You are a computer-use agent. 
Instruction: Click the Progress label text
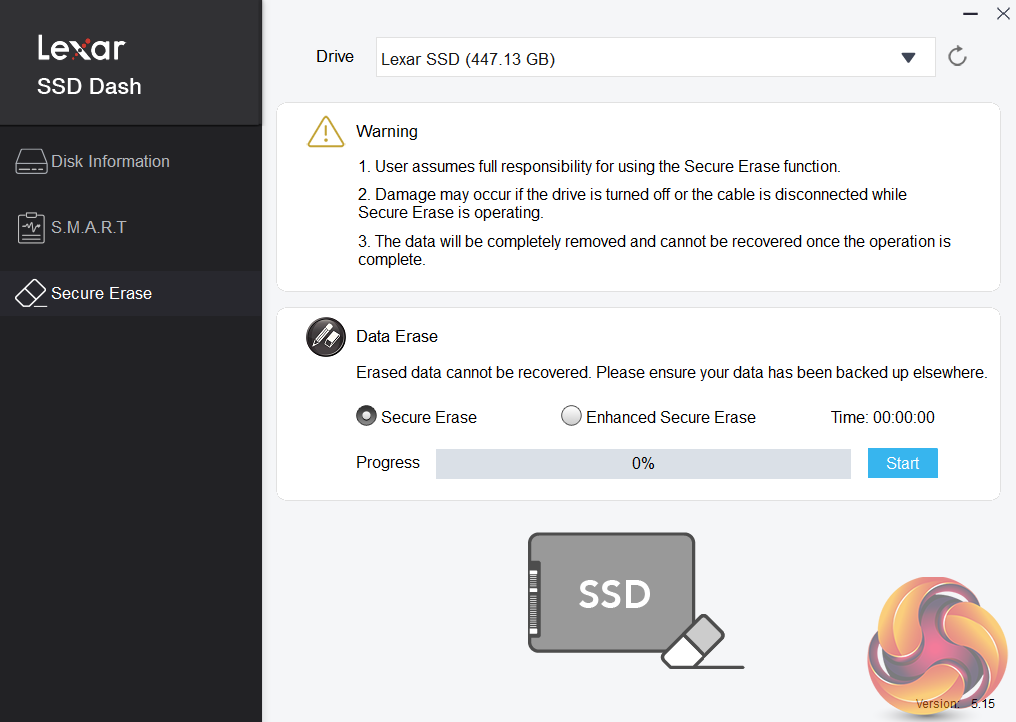[387, 462]
